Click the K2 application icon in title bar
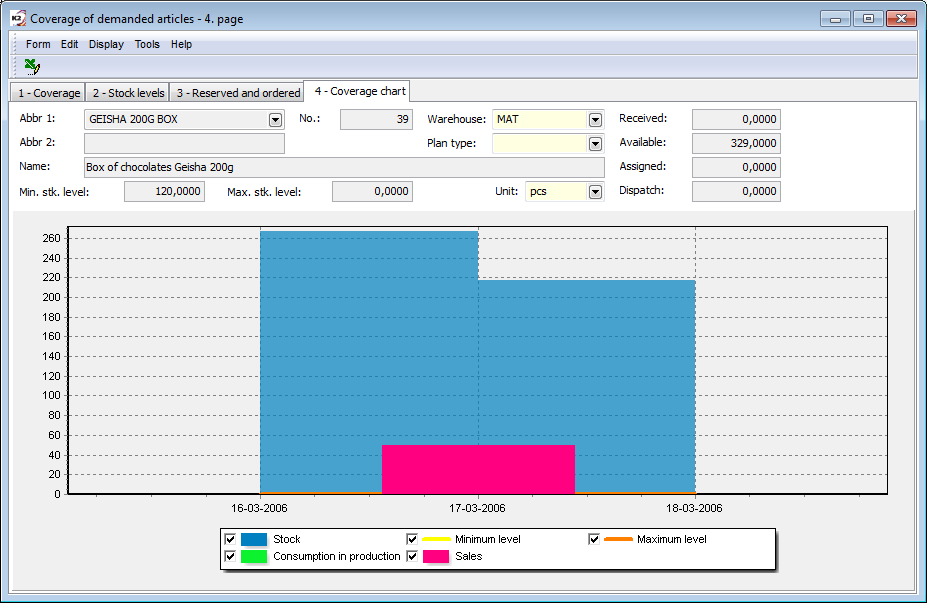Screen dimensions: 927x603 pyautogui.click(x=18, y=18)
